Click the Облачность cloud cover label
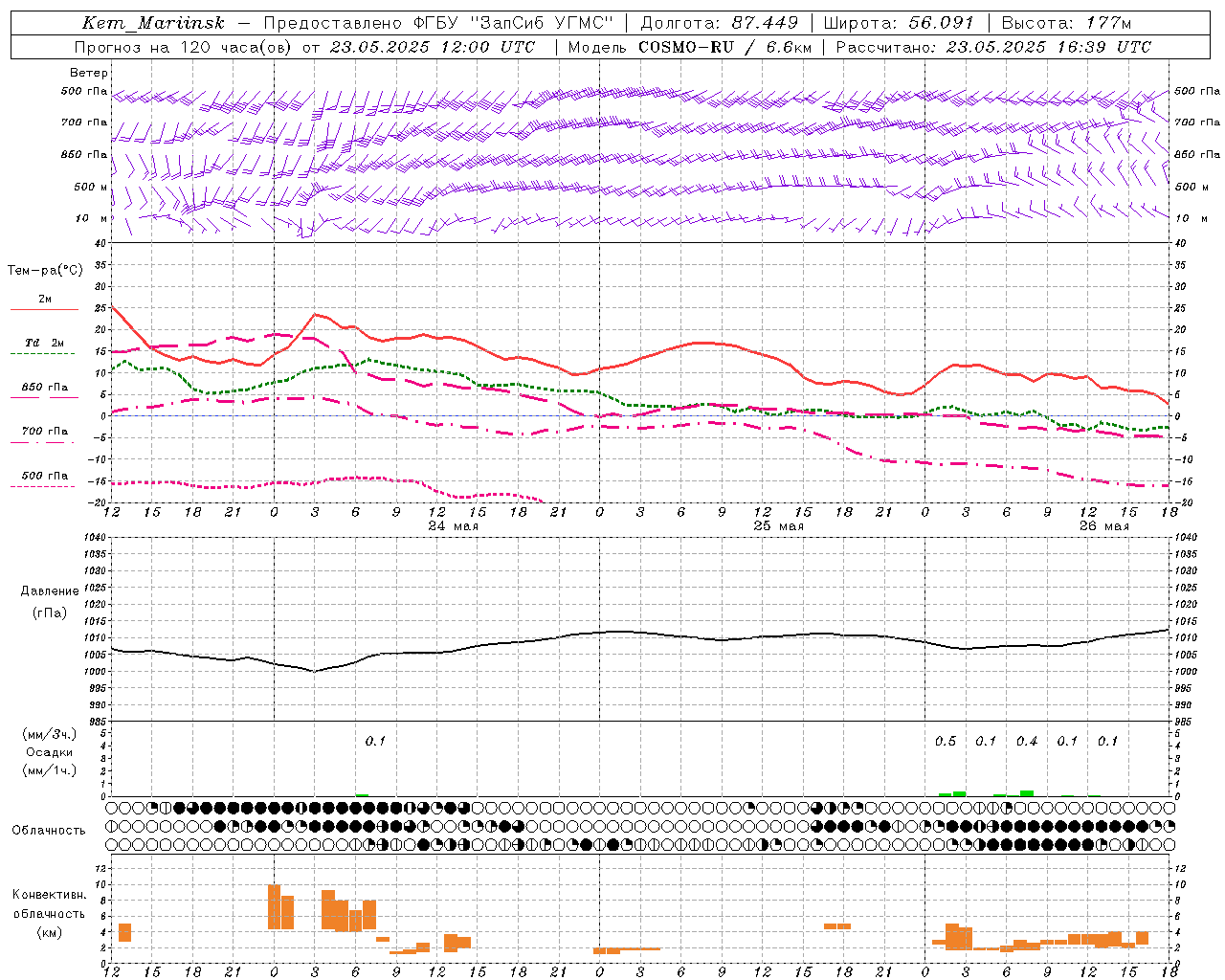 (49, 830)
